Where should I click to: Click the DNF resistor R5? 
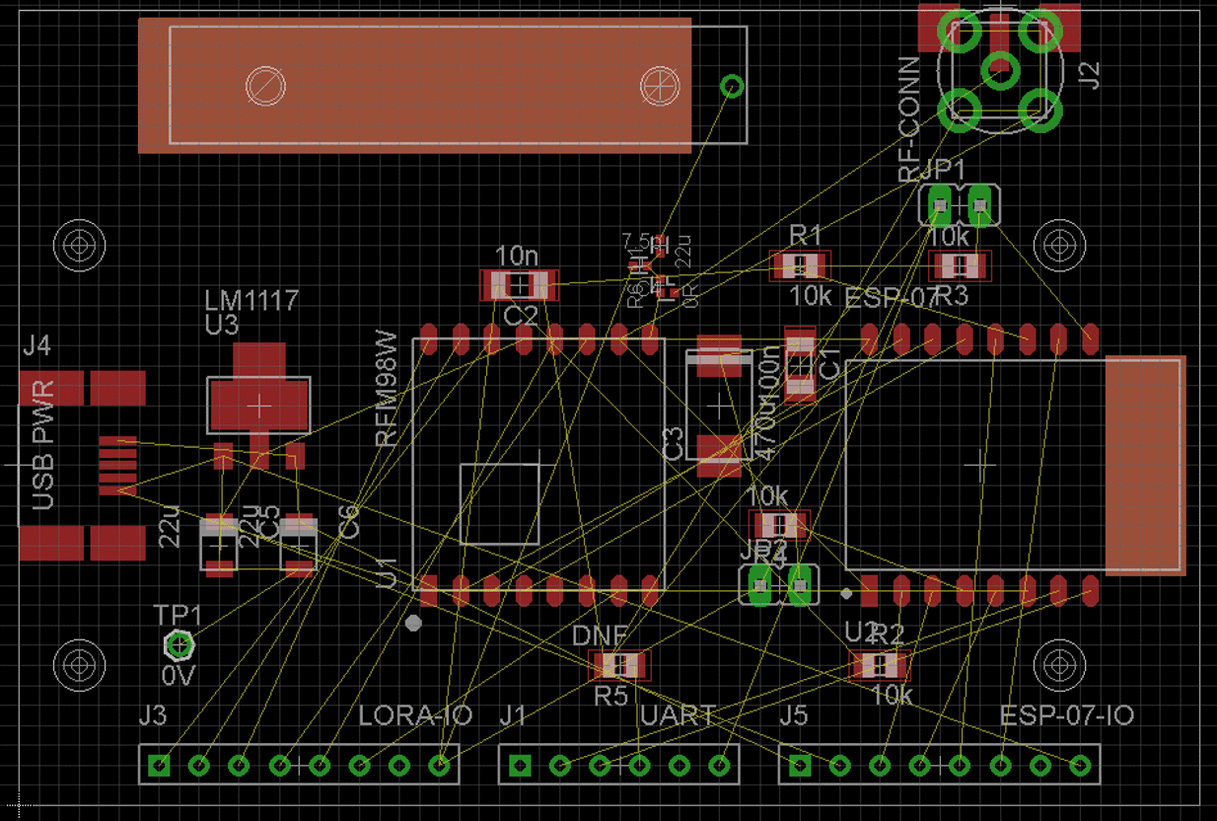click(620, 664)
